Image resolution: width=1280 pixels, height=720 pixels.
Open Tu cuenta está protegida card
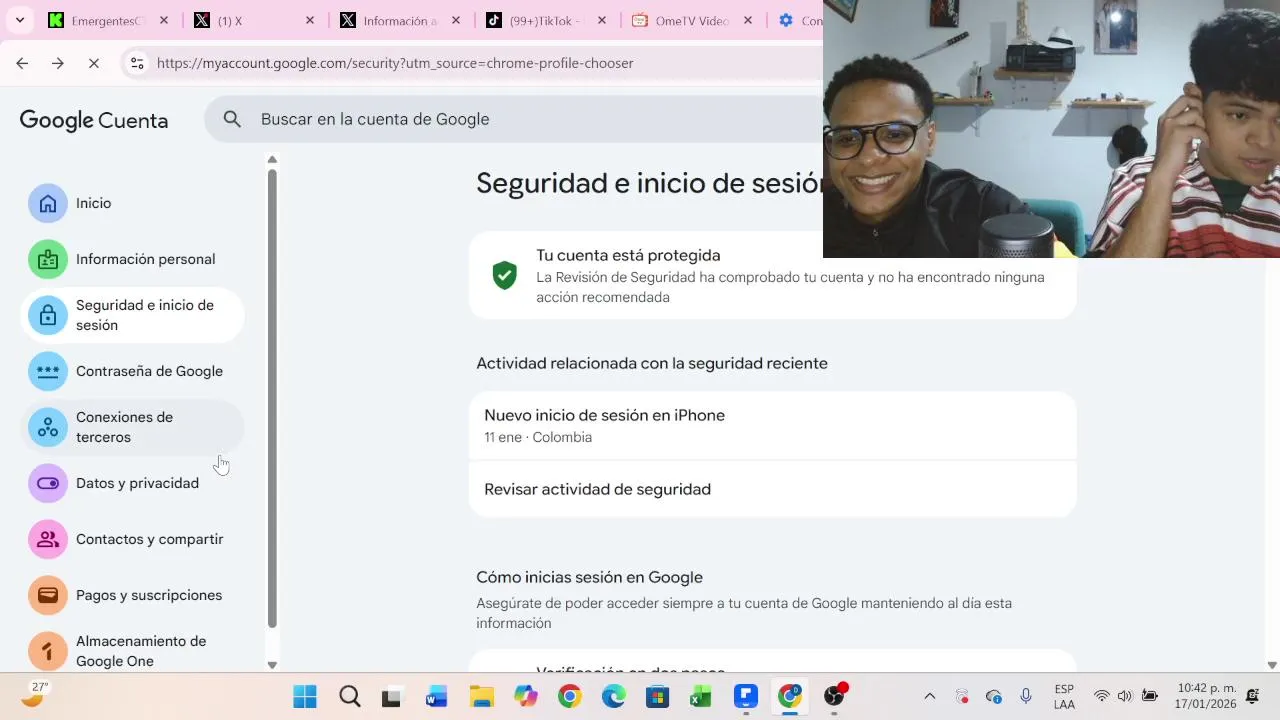click(x=772, y=275)
